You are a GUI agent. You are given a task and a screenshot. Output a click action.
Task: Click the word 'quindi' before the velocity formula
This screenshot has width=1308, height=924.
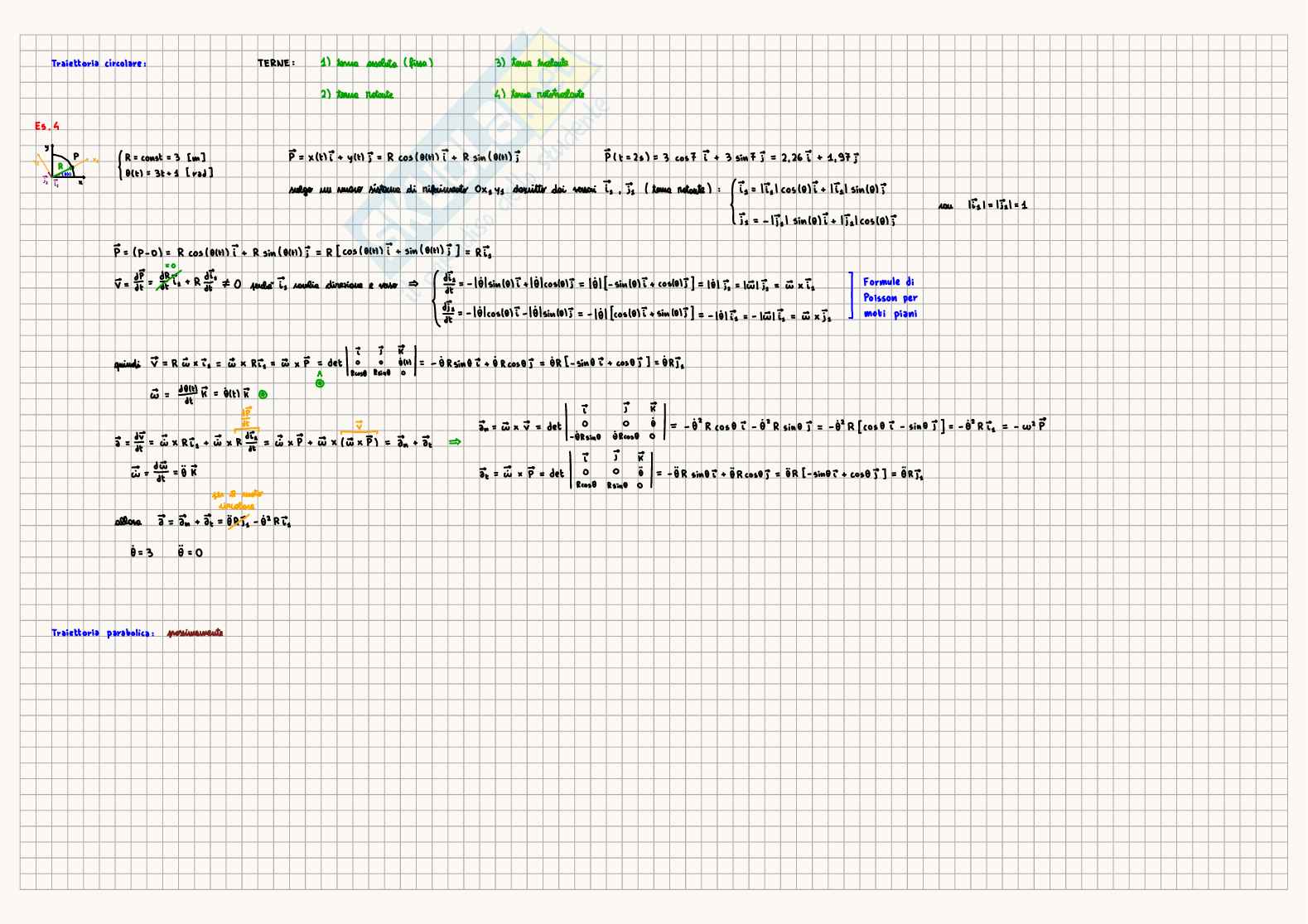[128, 364]
